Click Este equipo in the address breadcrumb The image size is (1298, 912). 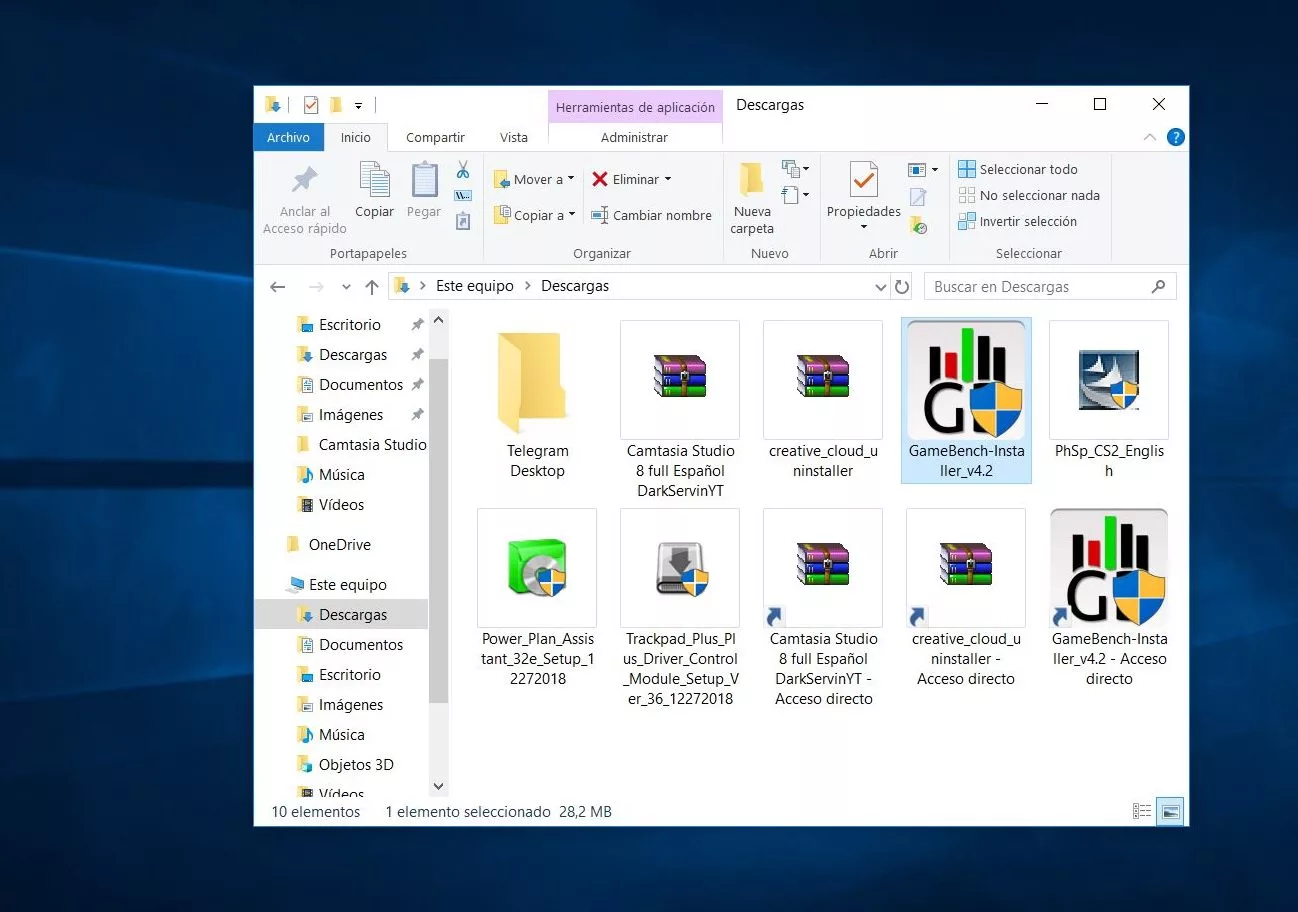pyautogui.click(x=475, y=286)
